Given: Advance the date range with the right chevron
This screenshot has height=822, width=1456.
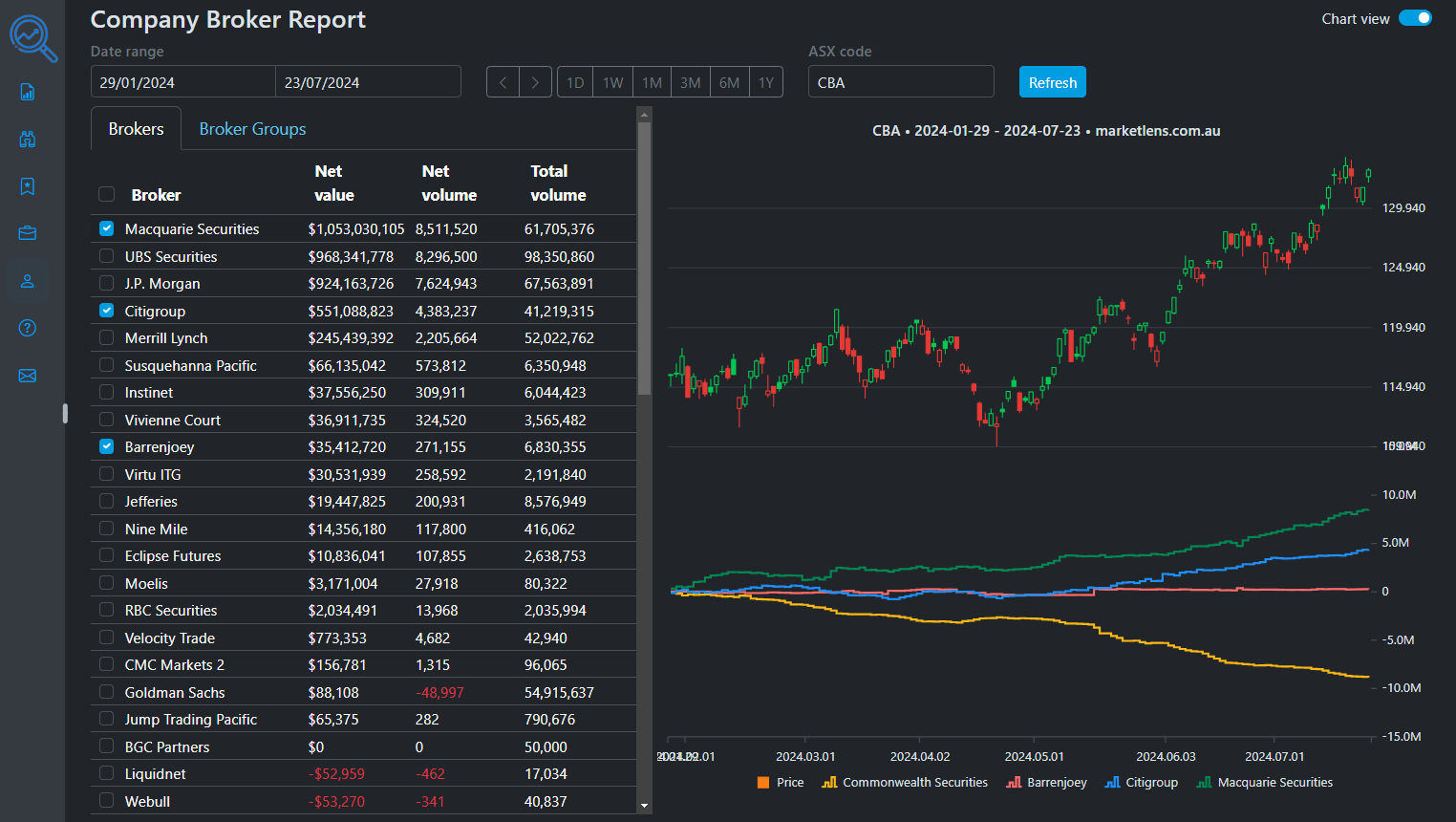Looking at the screenshot, I should click(x=535, y=81).
